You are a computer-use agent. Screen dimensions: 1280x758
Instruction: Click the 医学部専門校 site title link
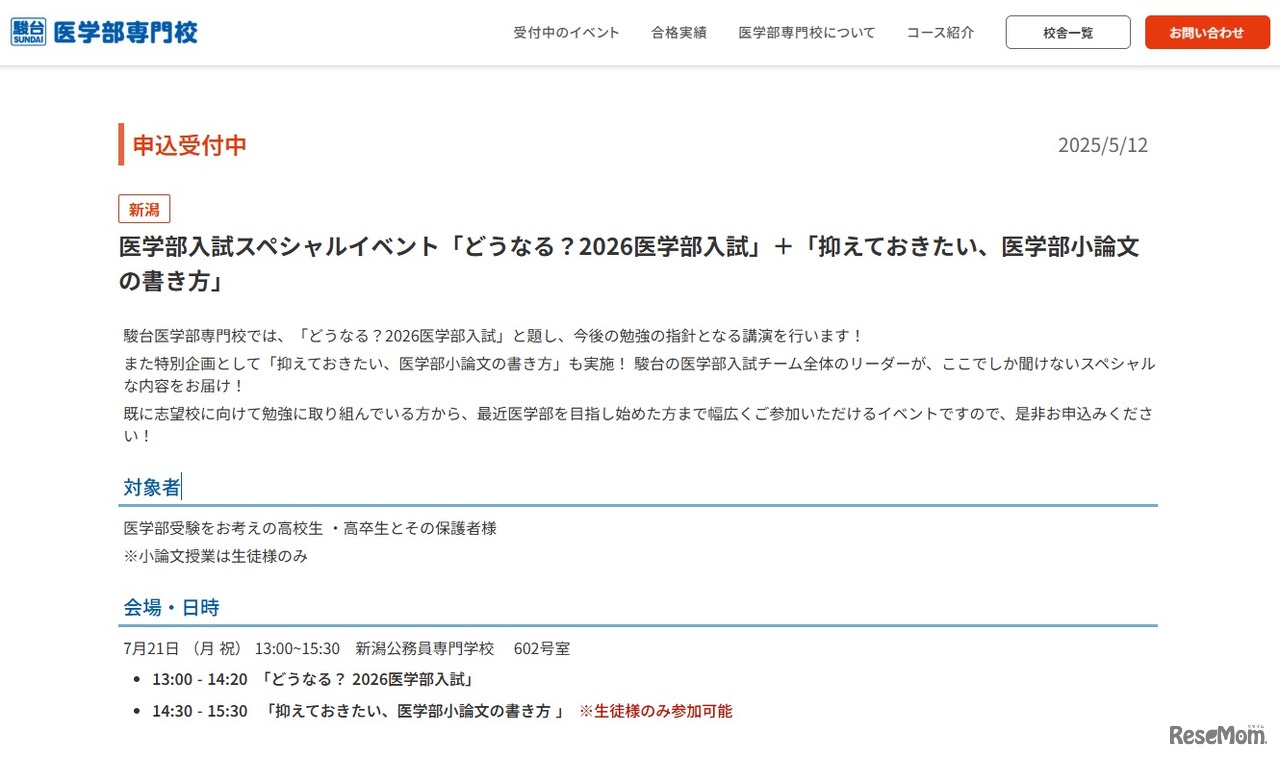coord(124,31)
